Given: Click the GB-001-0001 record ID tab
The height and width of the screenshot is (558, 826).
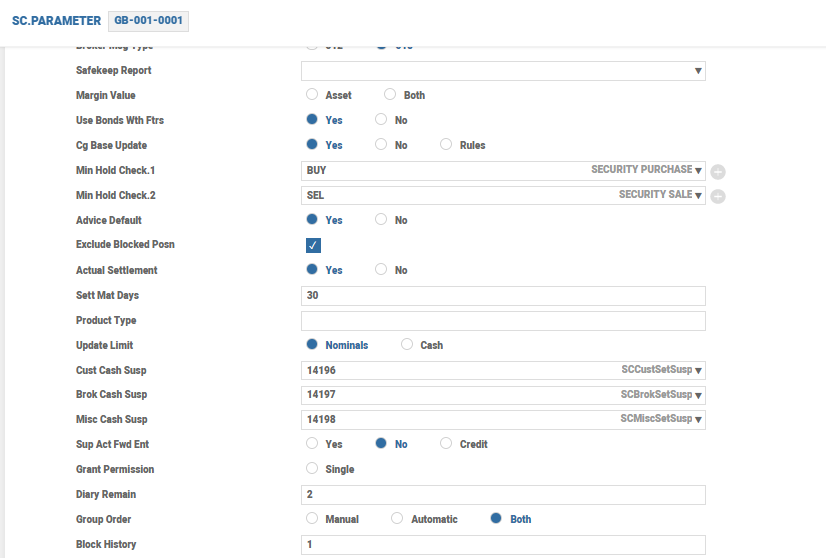Looking at the screenshot, I should tap(148, 21).
